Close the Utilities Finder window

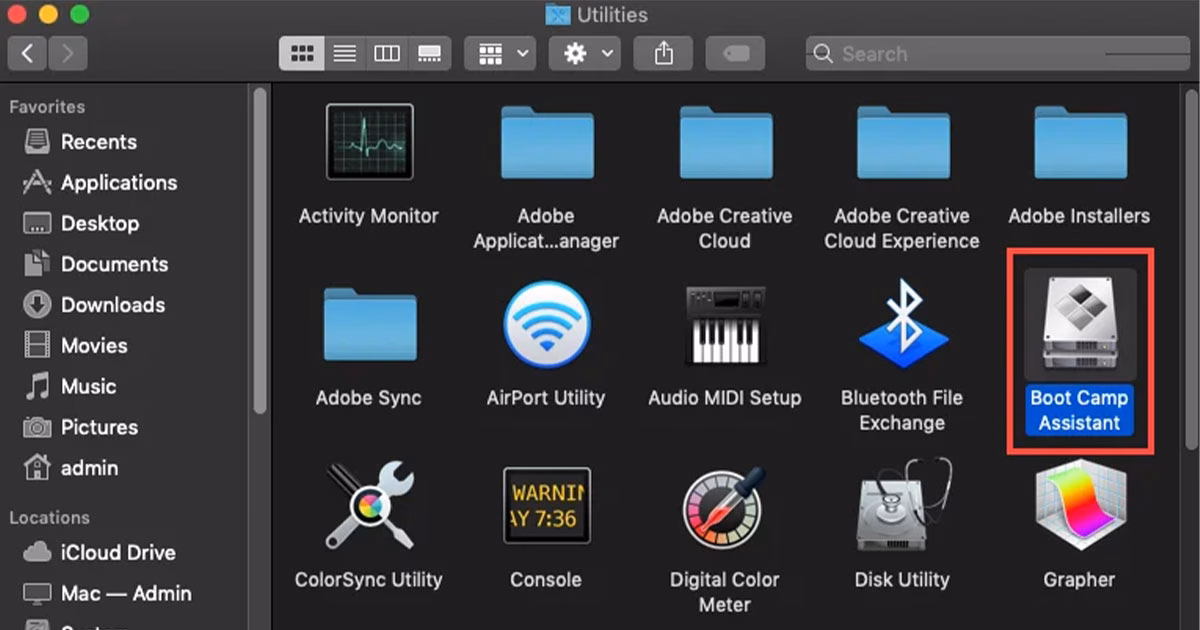pyautogui.click(x=17, y=15)
